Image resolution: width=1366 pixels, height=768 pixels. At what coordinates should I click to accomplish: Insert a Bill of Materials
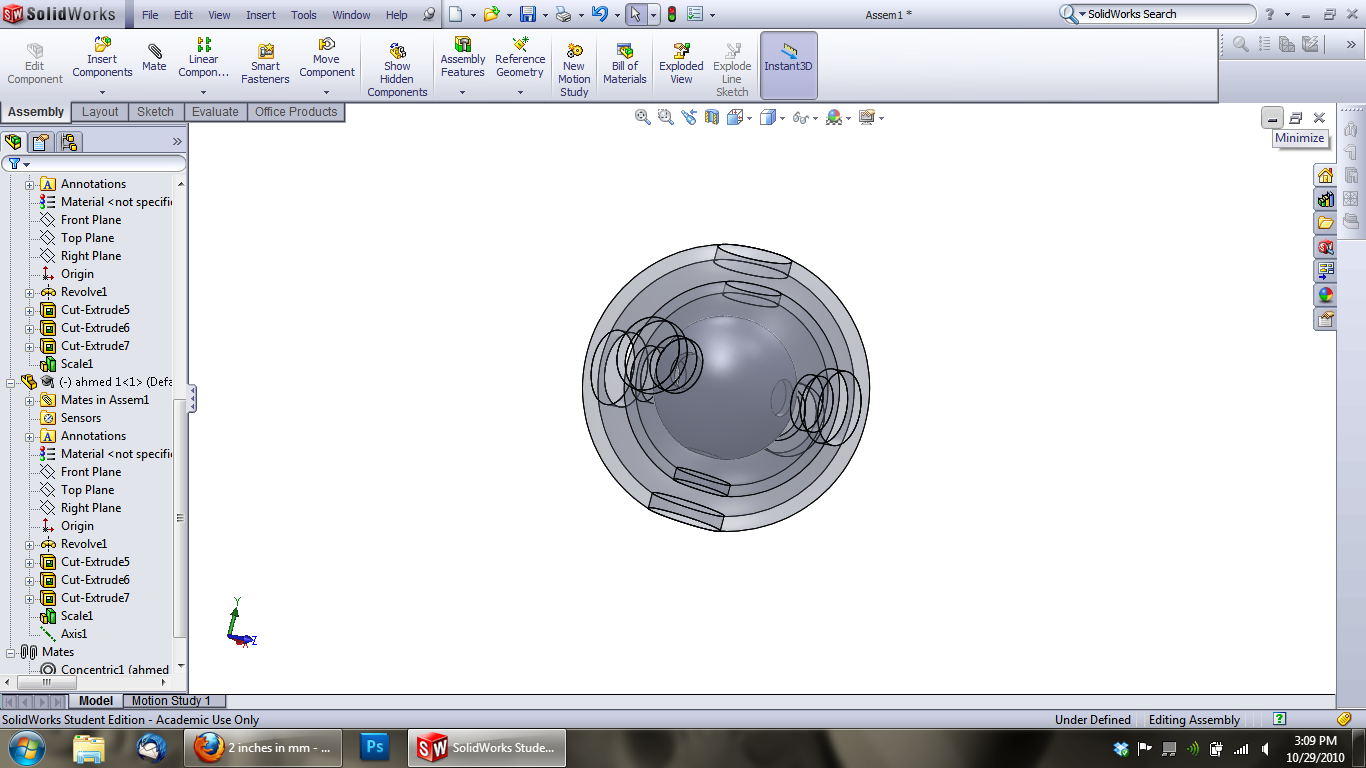[x=625, y=64]
